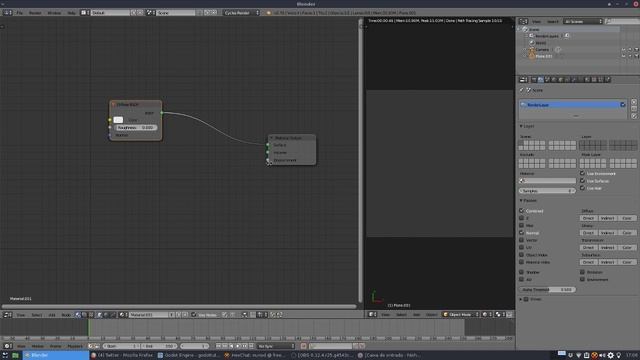Switch to Mozilla Firefox taskbar window
This screenshot has height=360, width=640.
point(122,356)
